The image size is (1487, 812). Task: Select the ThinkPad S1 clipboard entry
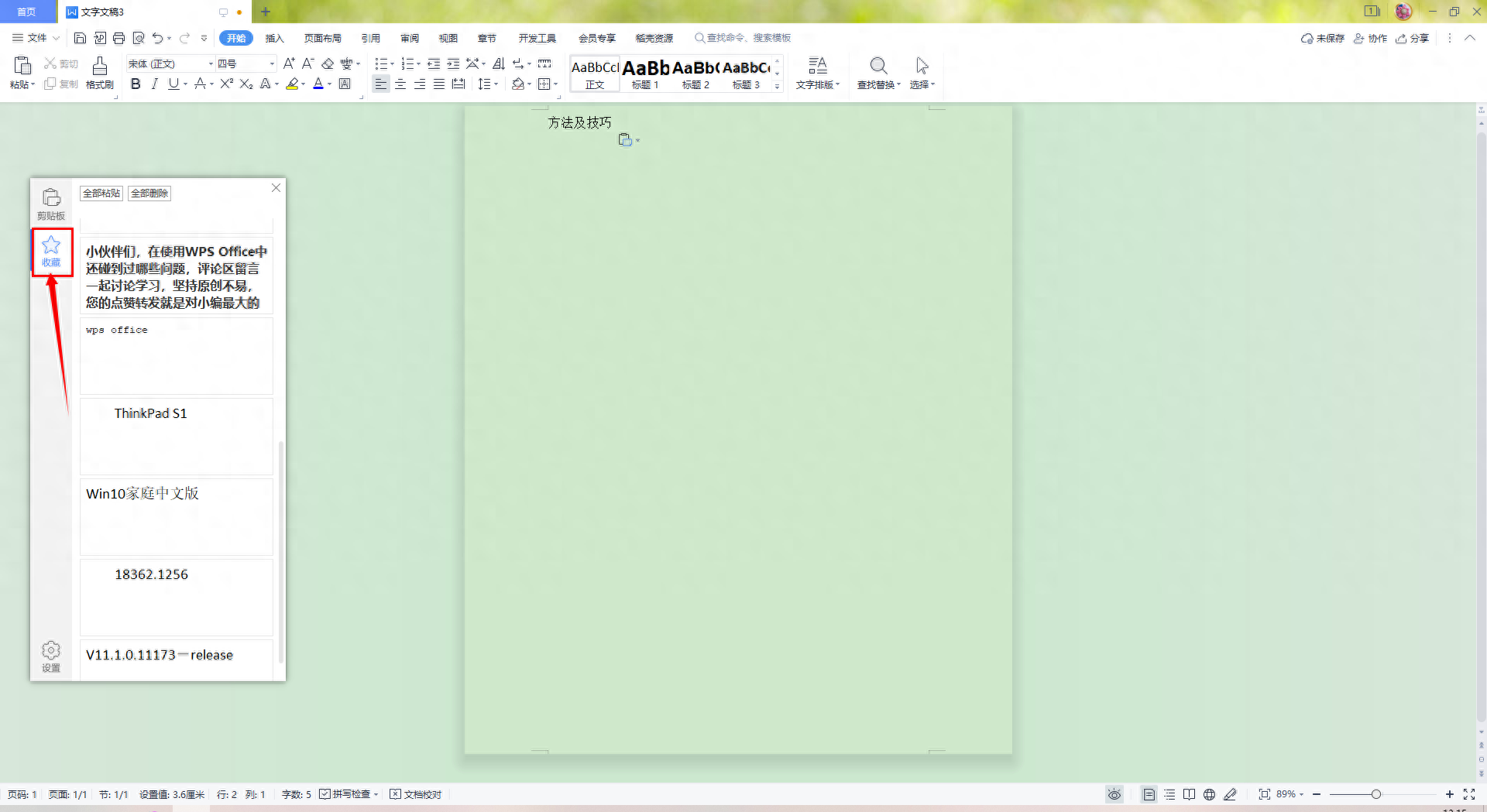177,436
